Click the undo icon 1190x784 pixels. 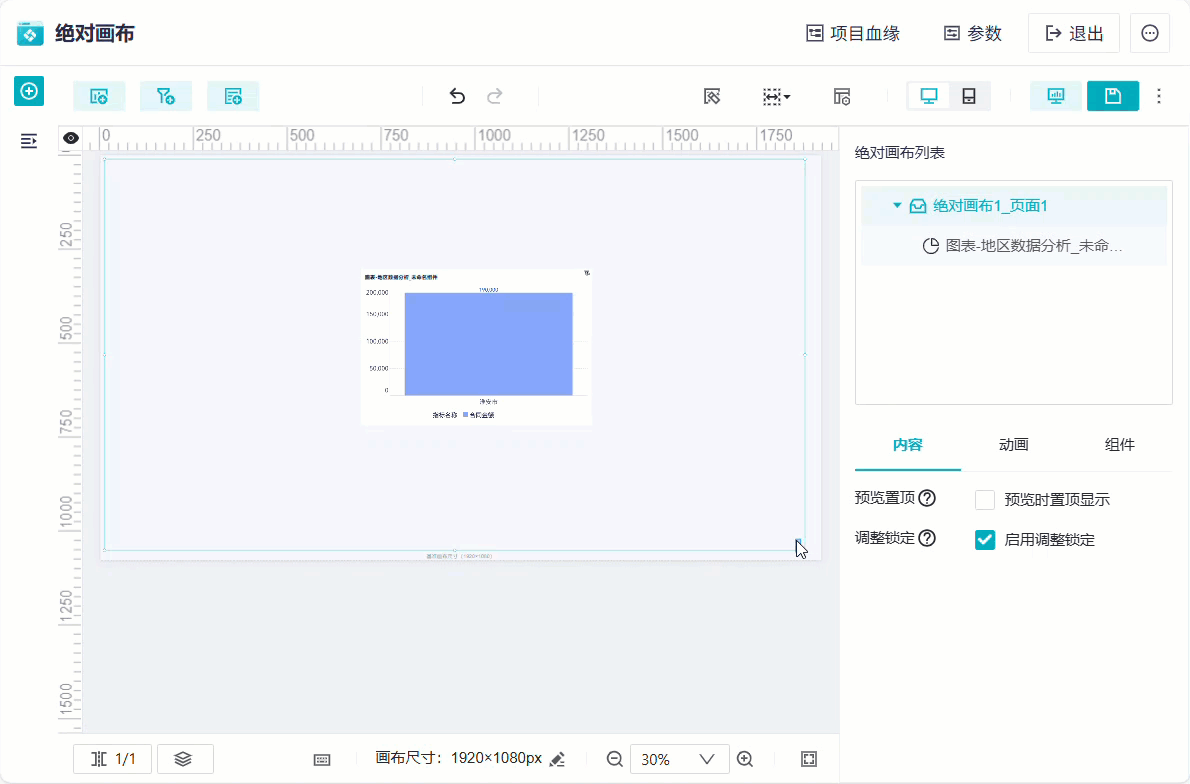pyautogui.click(x=457, y=96)
